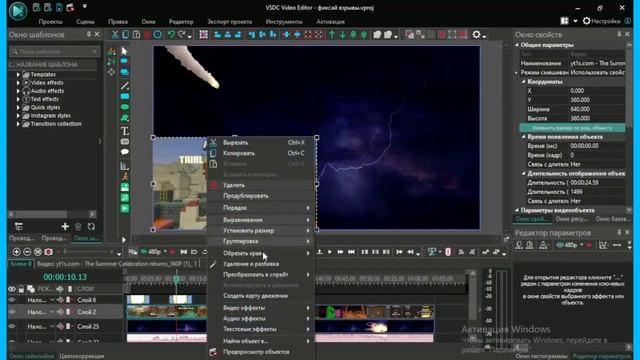
Task: Expand the Video effects tree node
Action: pyautogui.click(x=18, y=83)
